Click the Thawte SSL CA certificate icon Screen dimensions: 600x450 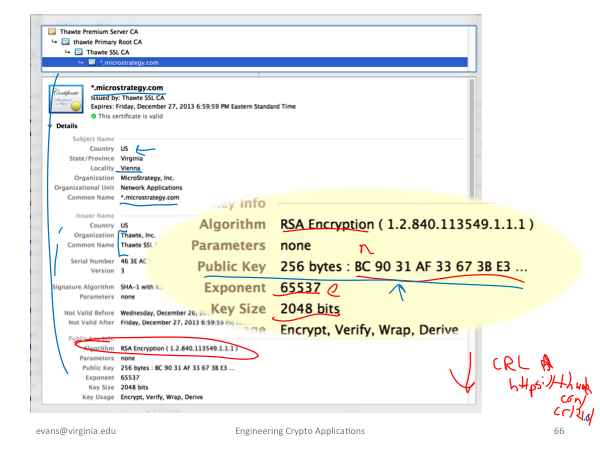tap(78, 52)
